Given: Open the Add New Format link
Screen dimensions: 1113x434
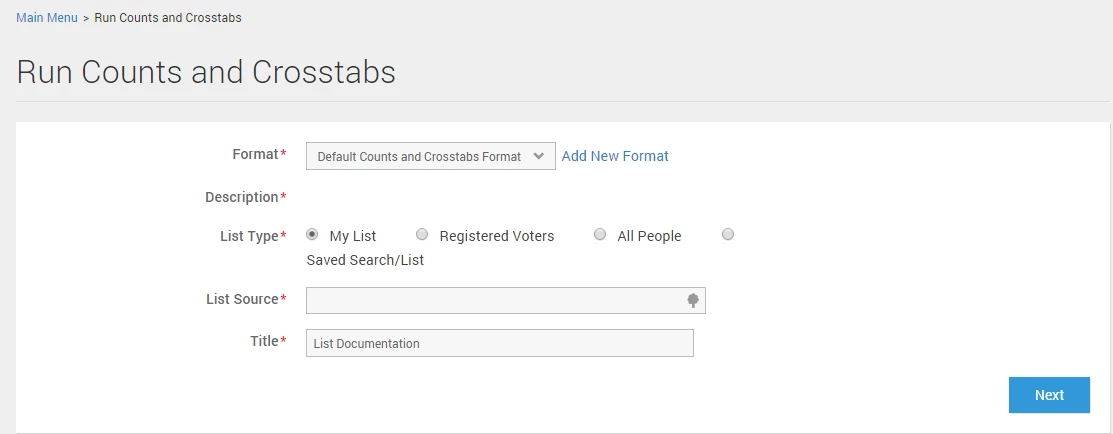Looking at the screenshot, I should click(x=615, y=156).
